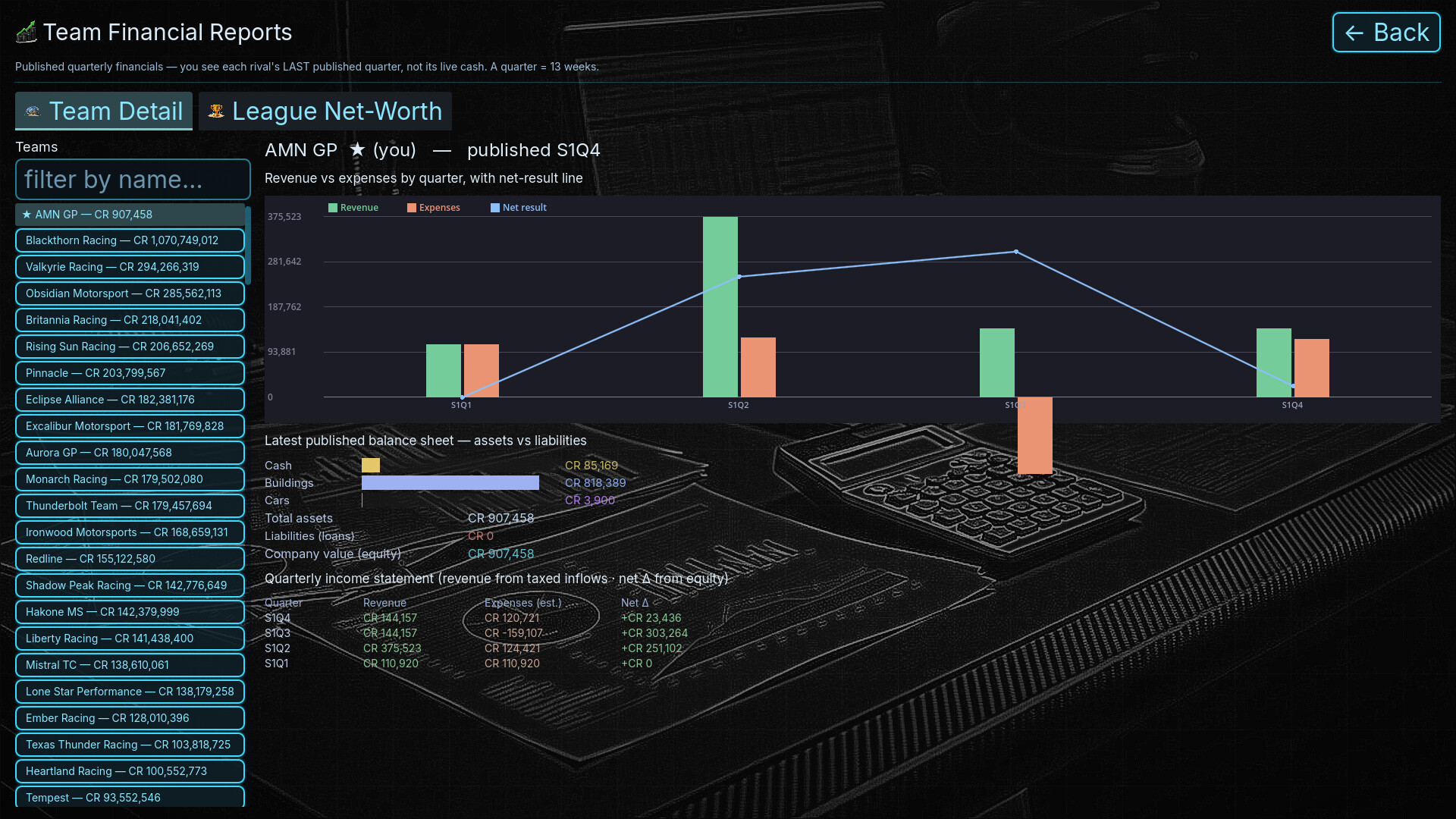This screenshot has width=1456, height=819.
Task: Choose Thunderbolt Team from the list
Action: point(130,506)
